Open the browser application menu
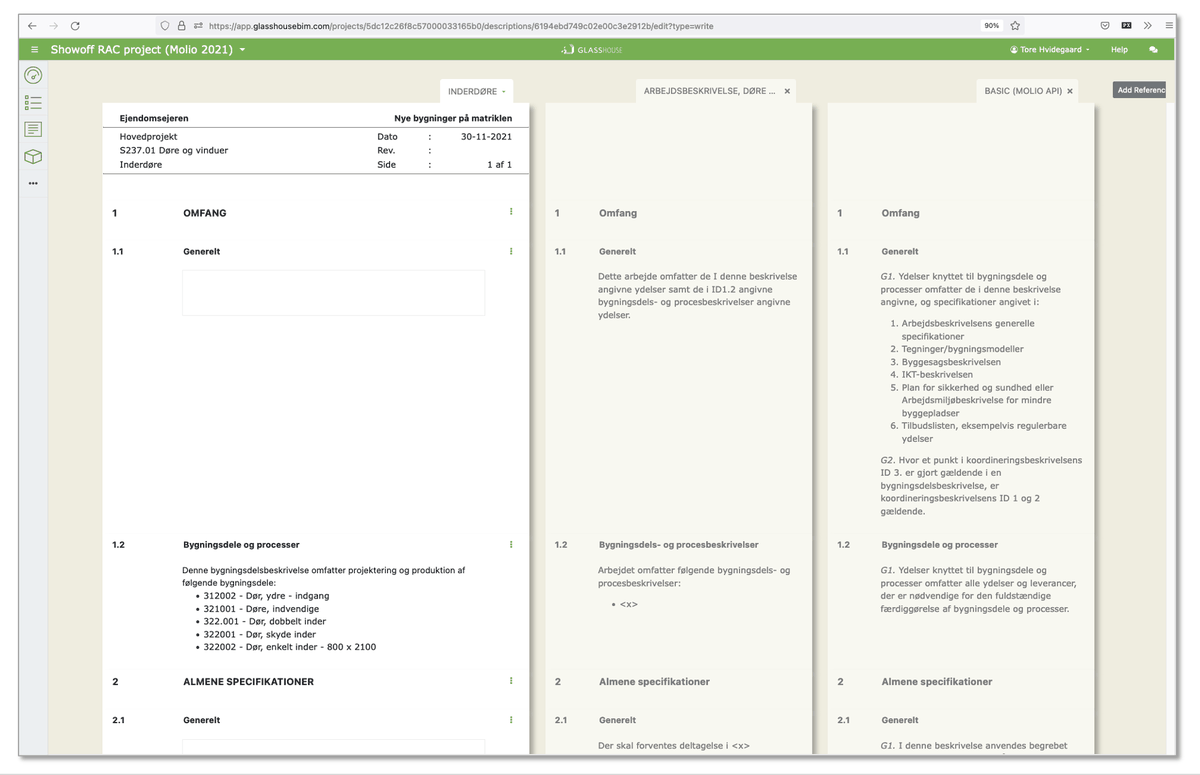The width and height of the screenshot is (1200, 775). pos(1169,25)
